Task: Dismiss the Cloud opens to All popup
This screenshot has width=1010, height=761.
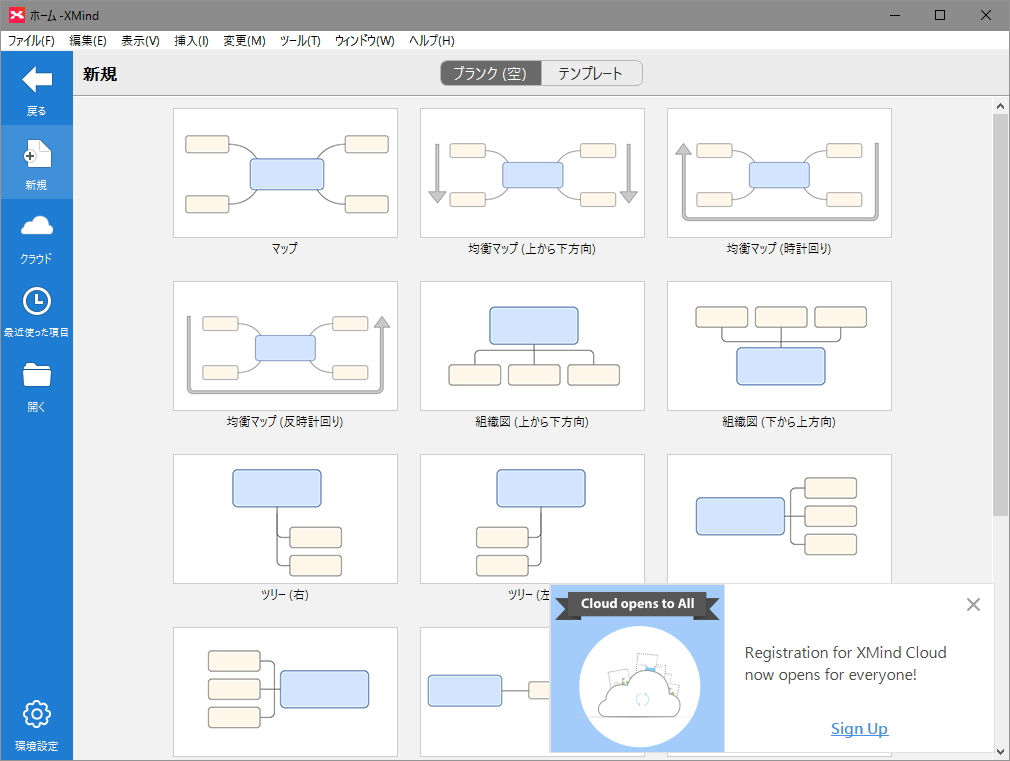Action: 972,604
